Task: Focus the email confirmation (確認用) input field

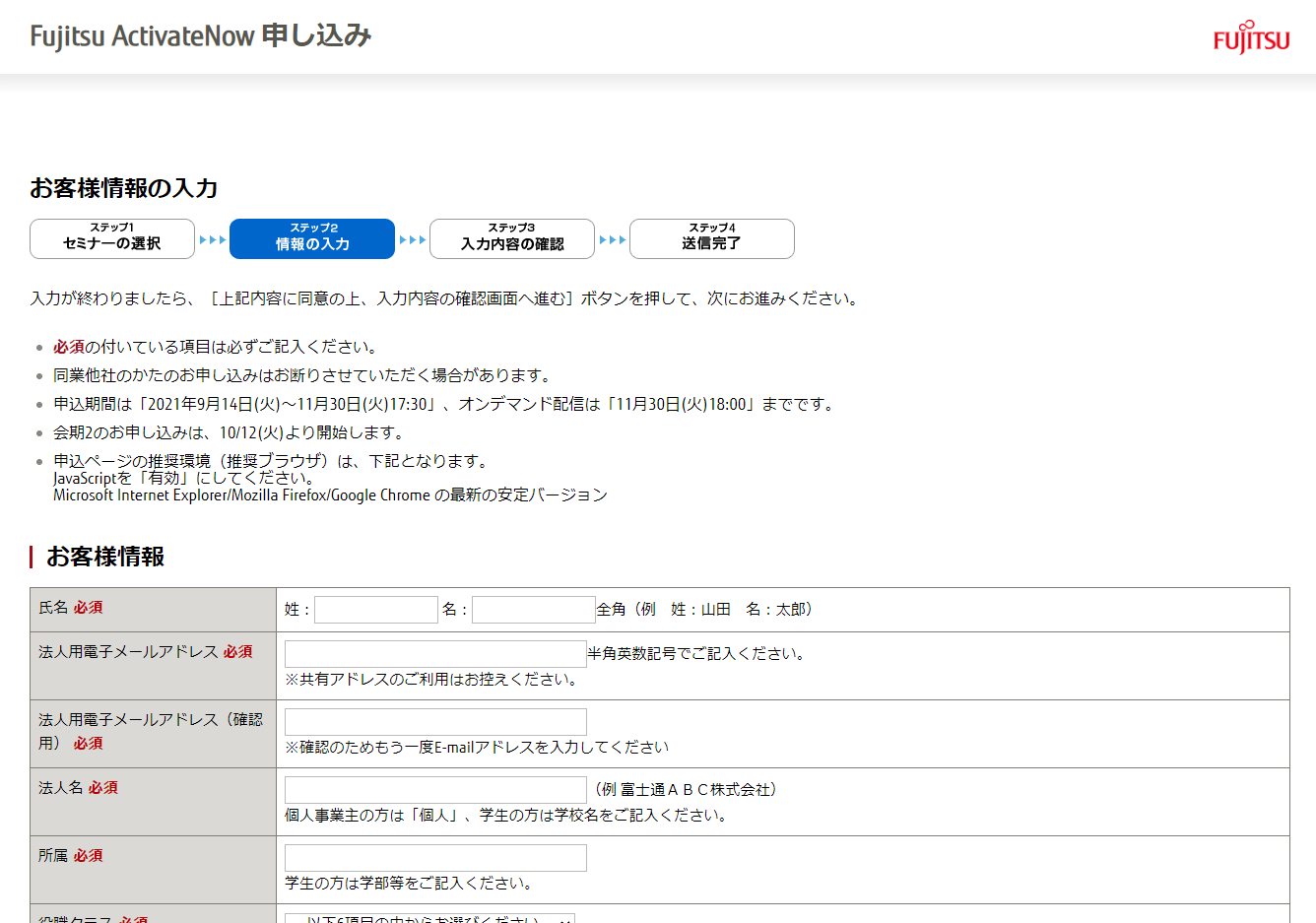Action: click(435, 722)
